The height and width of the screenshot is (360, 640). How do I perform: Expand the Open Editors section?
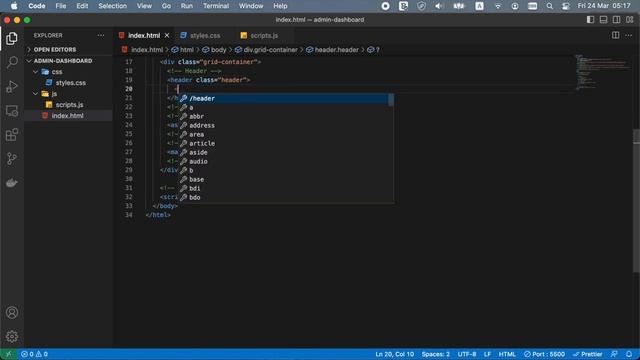click(x=55, y=49)
